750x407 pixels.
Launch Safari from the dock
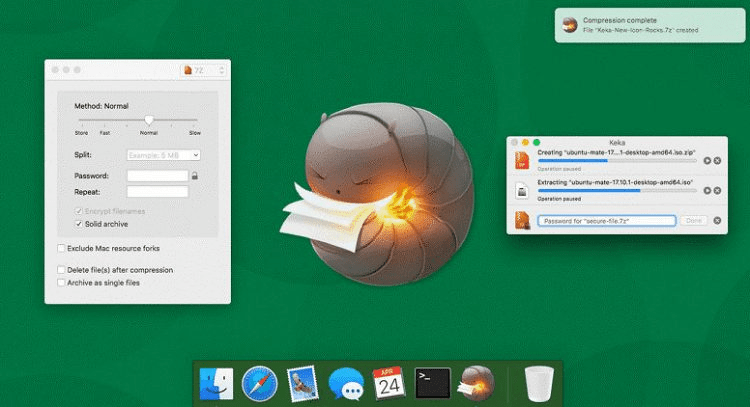260,384
